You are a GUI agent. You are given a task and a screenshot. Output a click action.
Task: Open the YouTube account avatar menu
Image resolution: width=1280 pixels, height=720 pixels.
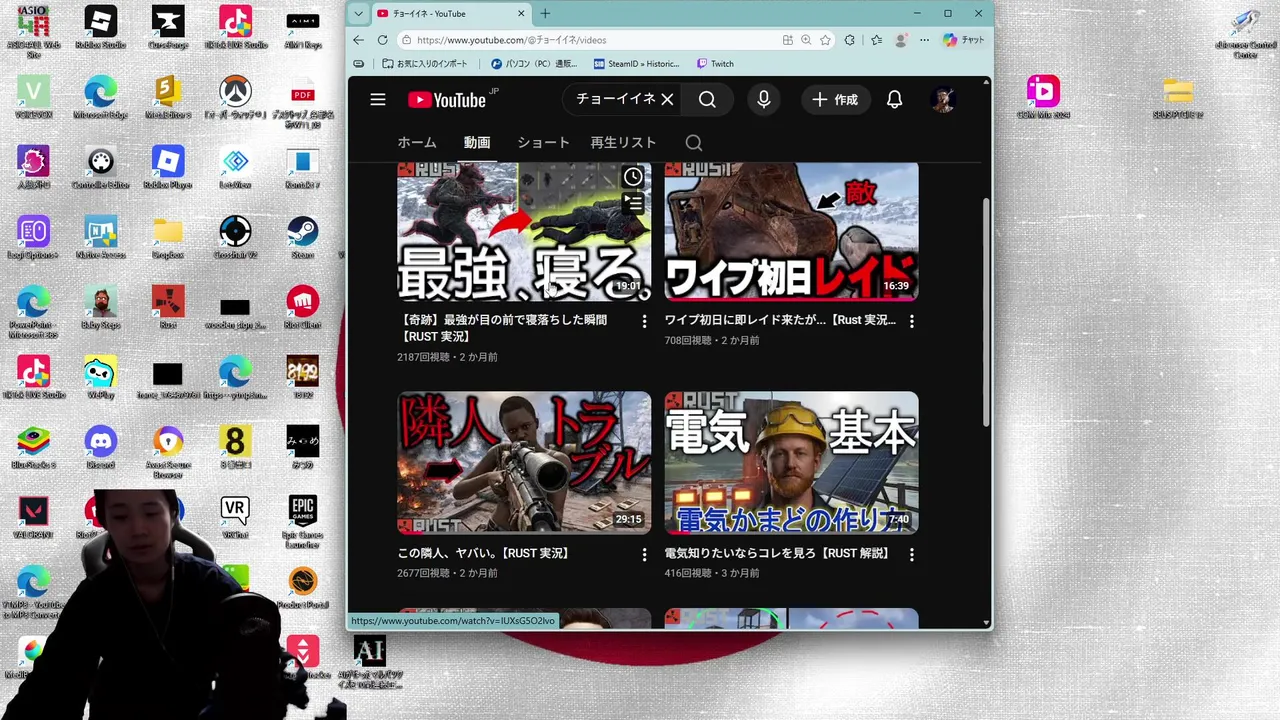tap(942, 99)
